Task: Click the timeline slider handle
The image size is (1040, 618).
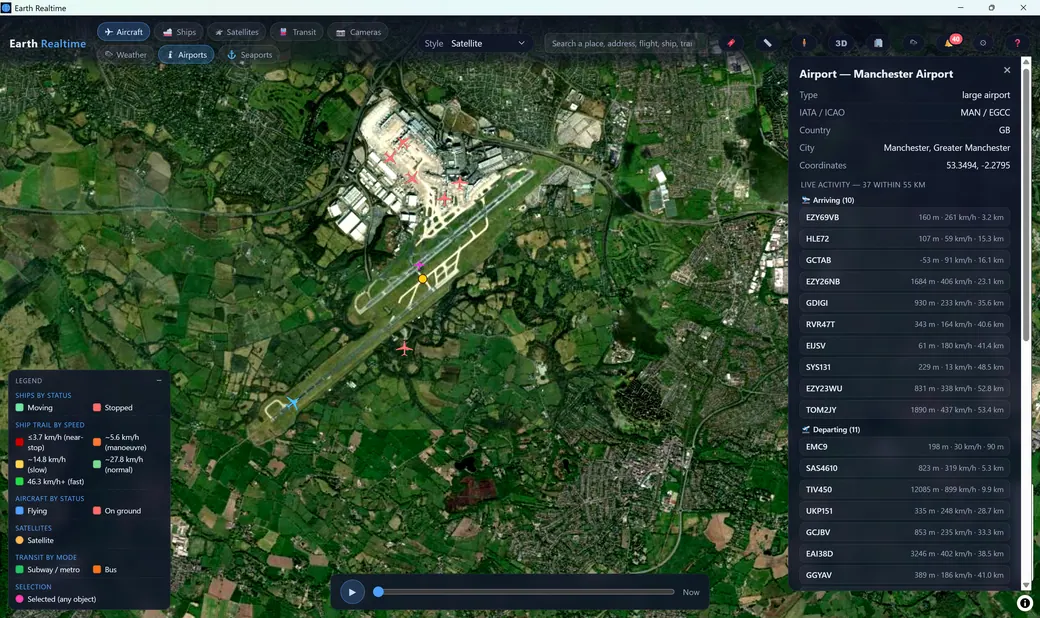Action: (378, 591)
